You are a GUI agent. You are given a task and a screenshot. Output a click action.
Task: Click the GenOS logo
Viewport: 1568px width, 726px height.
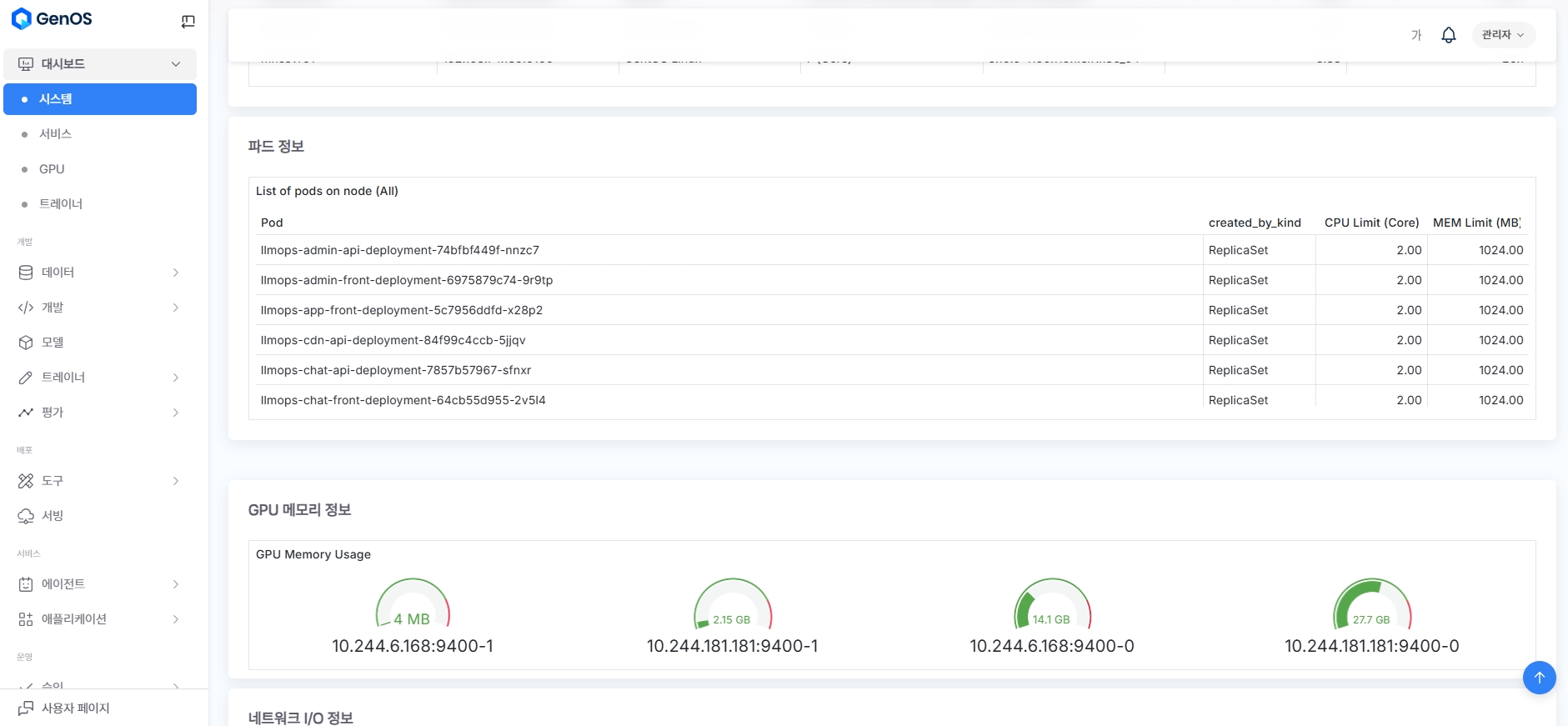52,19
